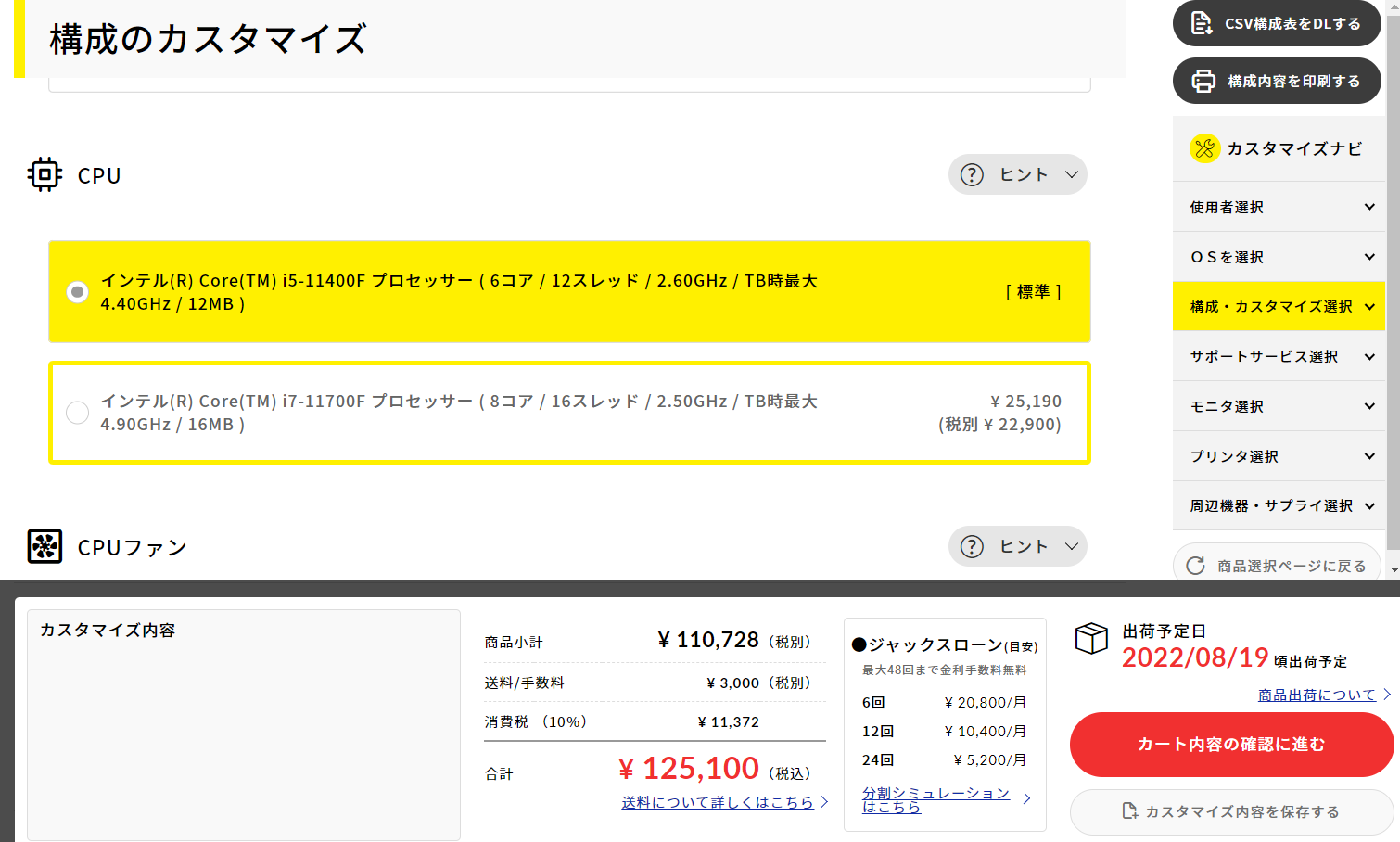Click the 消費税 ¥ 11,372 amount
Image resolution: width=1400 pixels, height=842 pixels.
[x=728, y=721]
